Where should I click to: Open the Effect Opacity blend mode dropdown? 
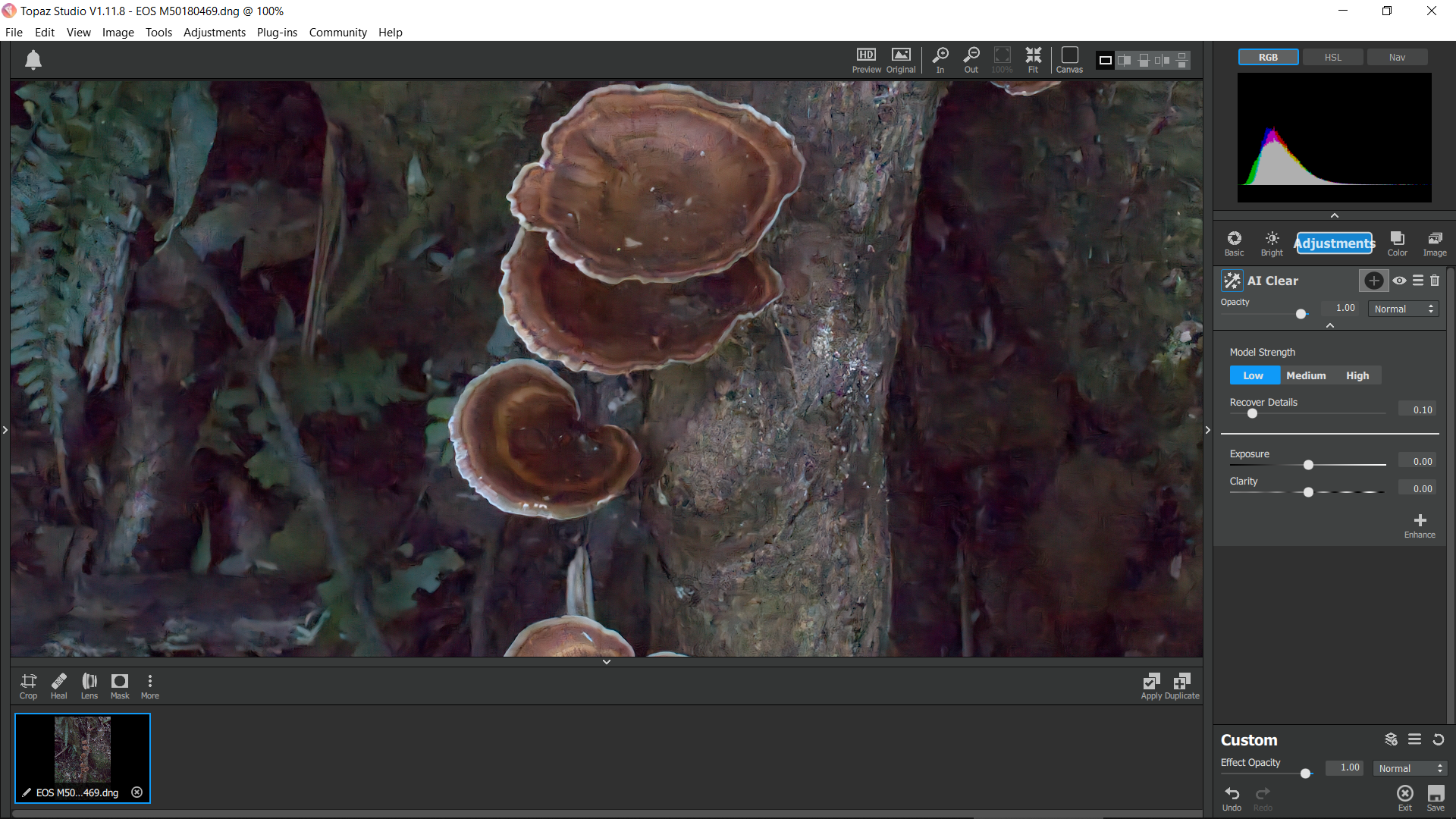(x=1410, y=768)
